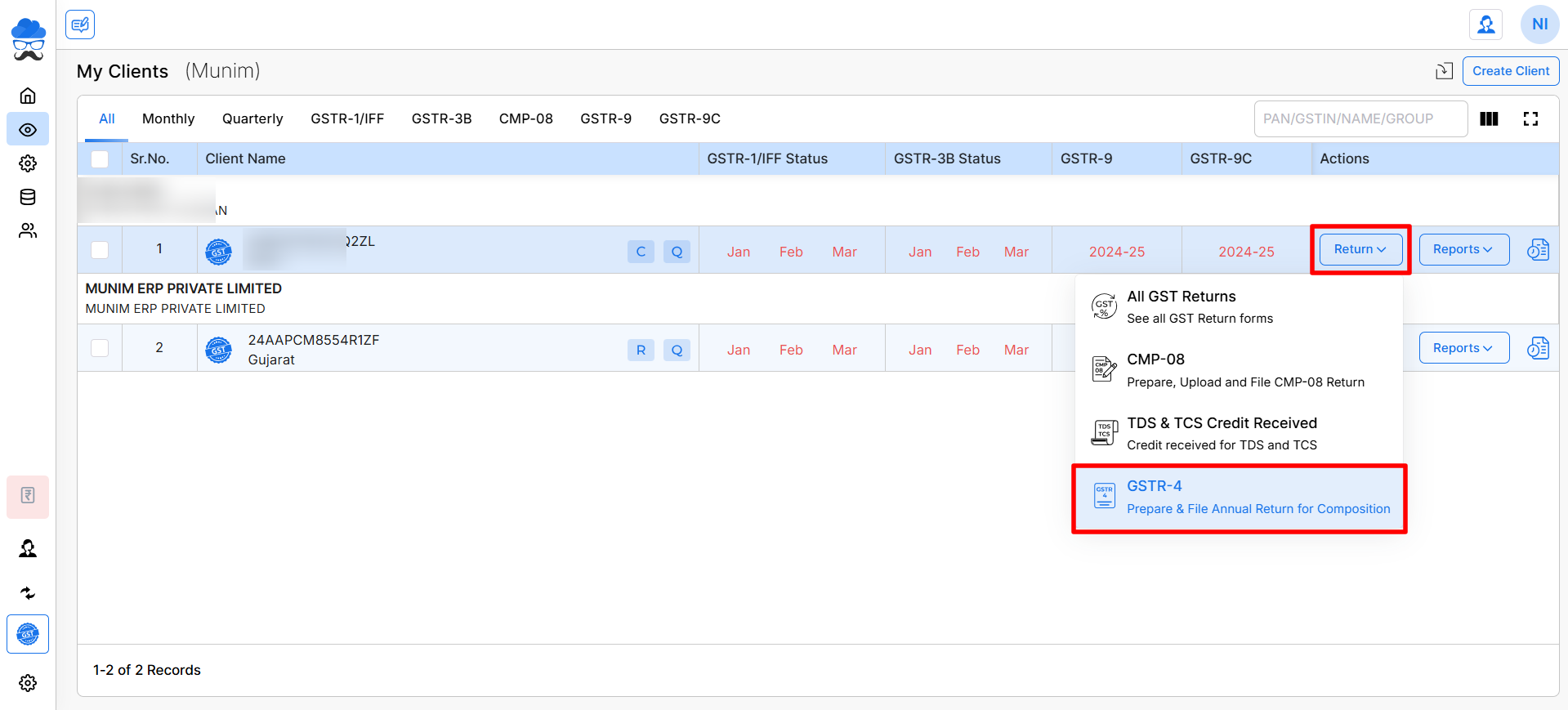Screen dimensions: 1568x710
Task: Click the notes edit icon at top
Action: point(80,25)
